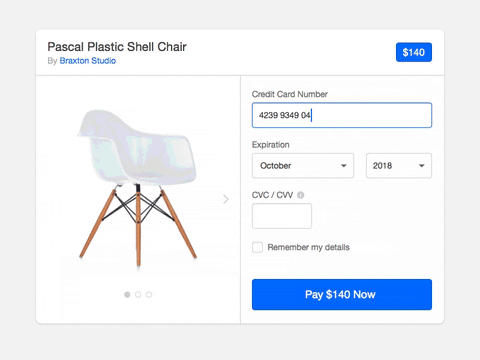Open the 2018 year dropdown
The width and height of the screenshot is (480, 360).
tap(399, 166)
